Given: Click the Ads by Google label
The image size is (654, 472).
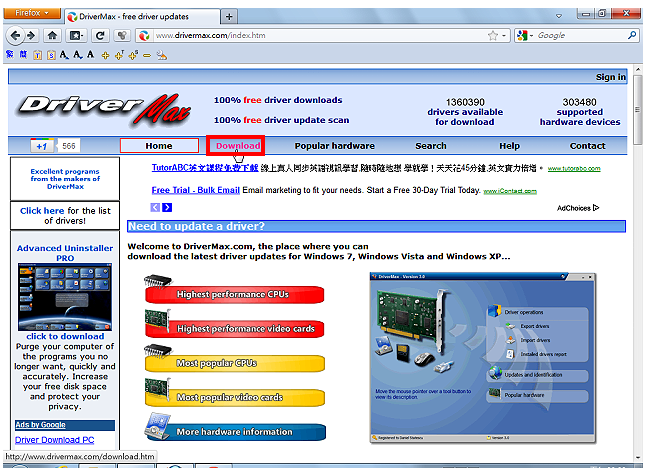Looking at the screenshot, I should coord(40,425).
